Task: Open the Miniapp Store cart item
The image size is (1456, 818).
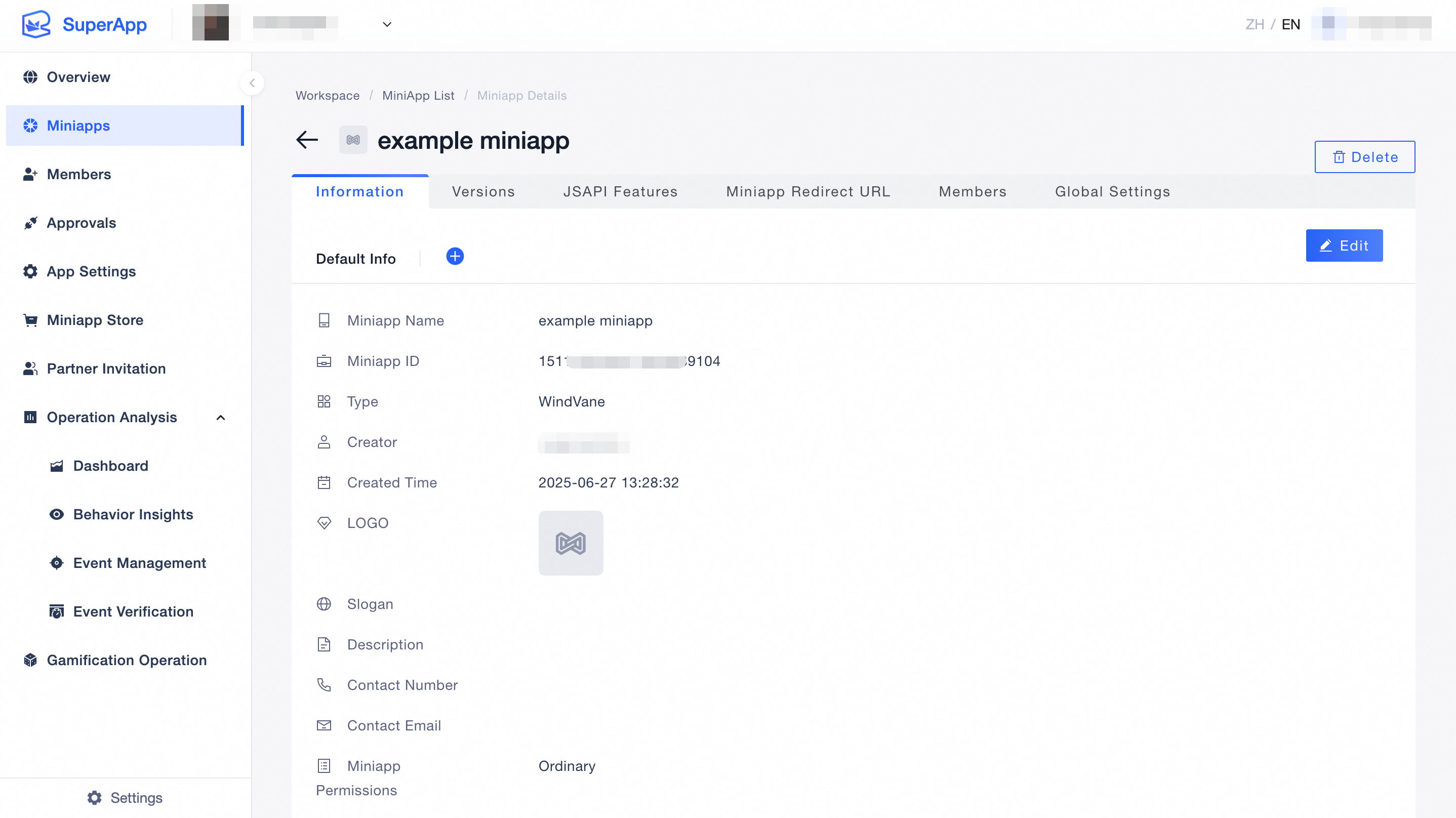Action: (x=95, y=320)
